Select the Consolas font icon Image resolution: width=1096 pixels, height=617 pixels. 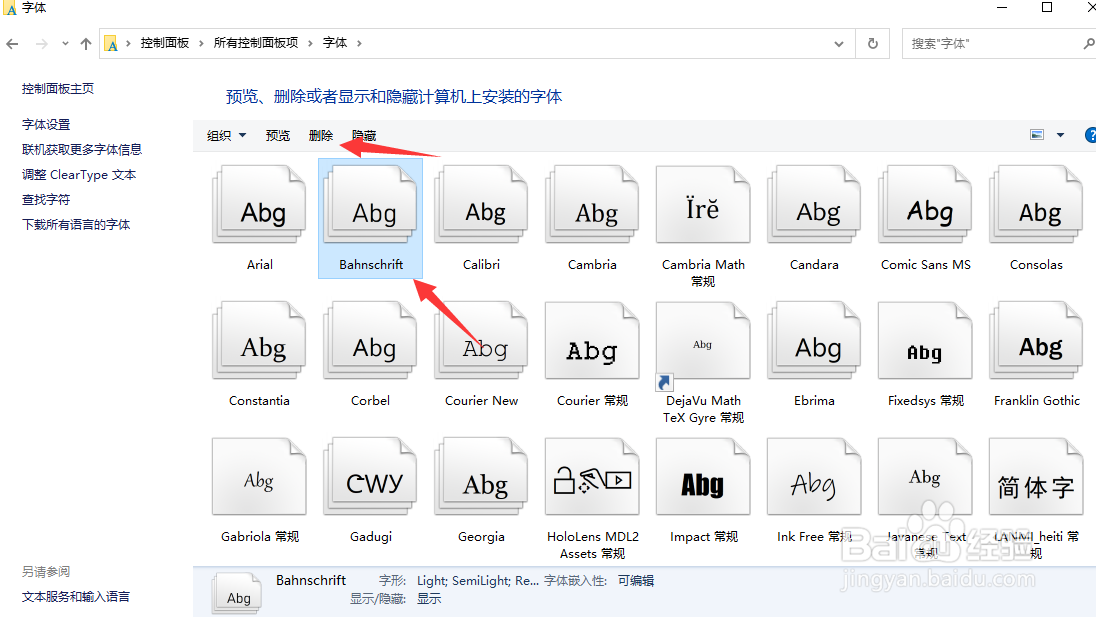pyautogui.click(x=1036, y=204)
